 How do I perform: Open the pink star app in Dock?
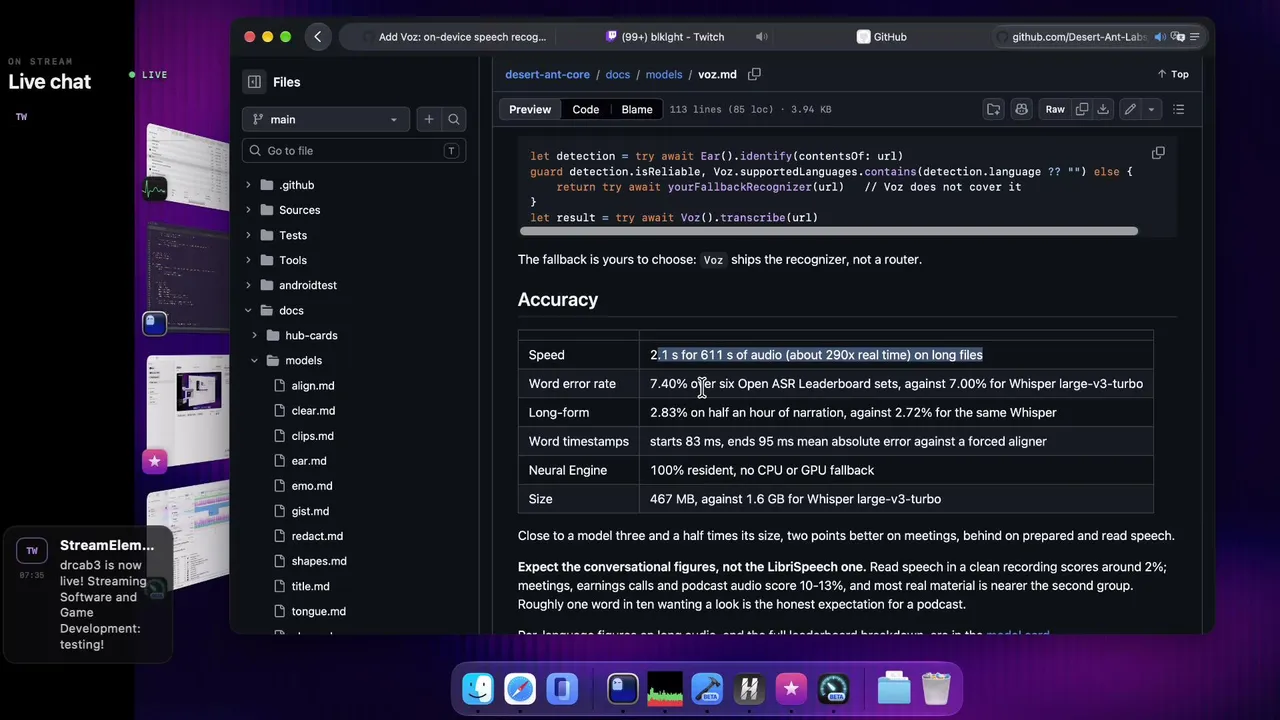(791, 689)
